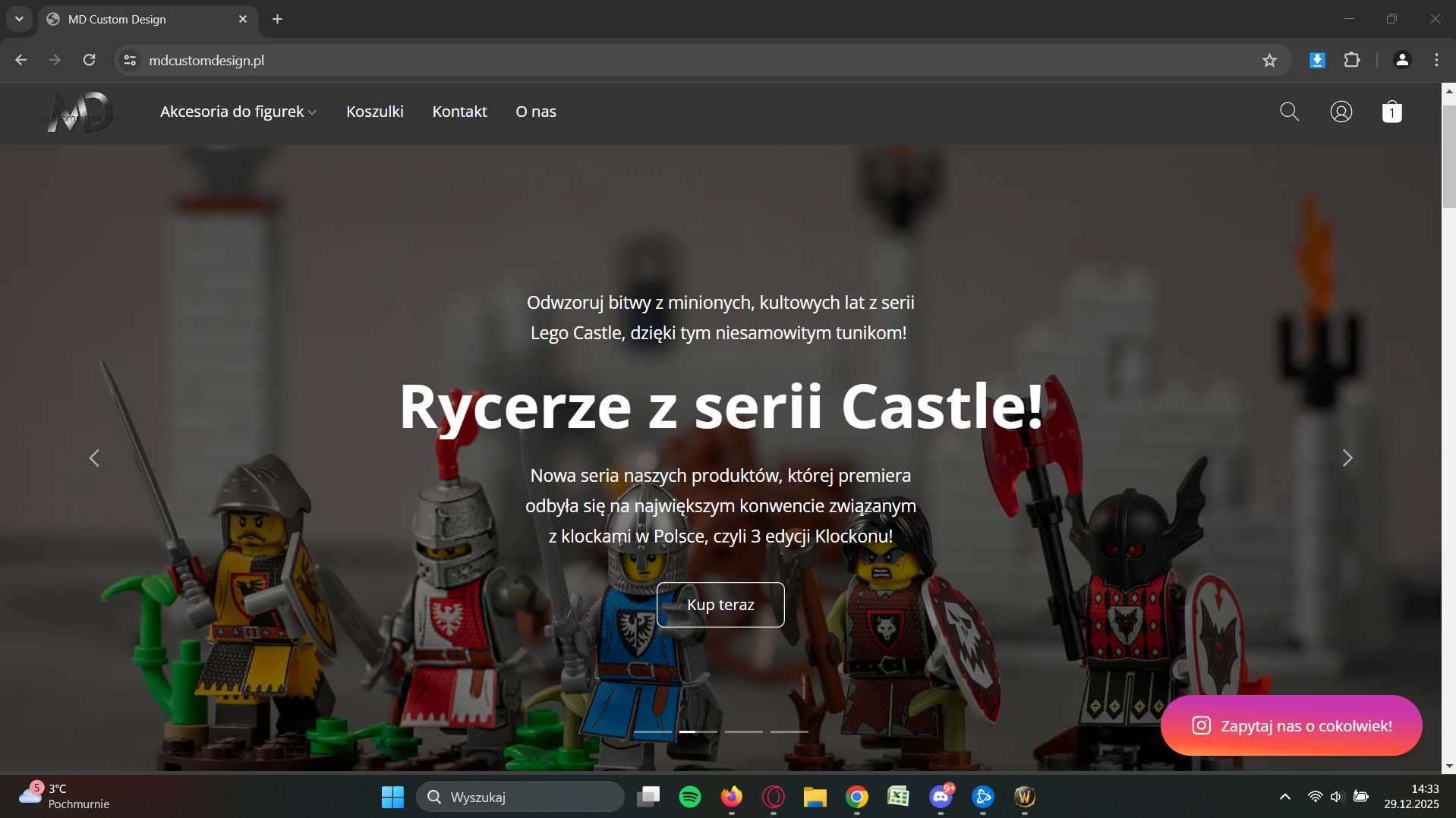Open the weather widget showing 3°C
The height and width of the screenshot is (818, 1456).
point(65,796)
